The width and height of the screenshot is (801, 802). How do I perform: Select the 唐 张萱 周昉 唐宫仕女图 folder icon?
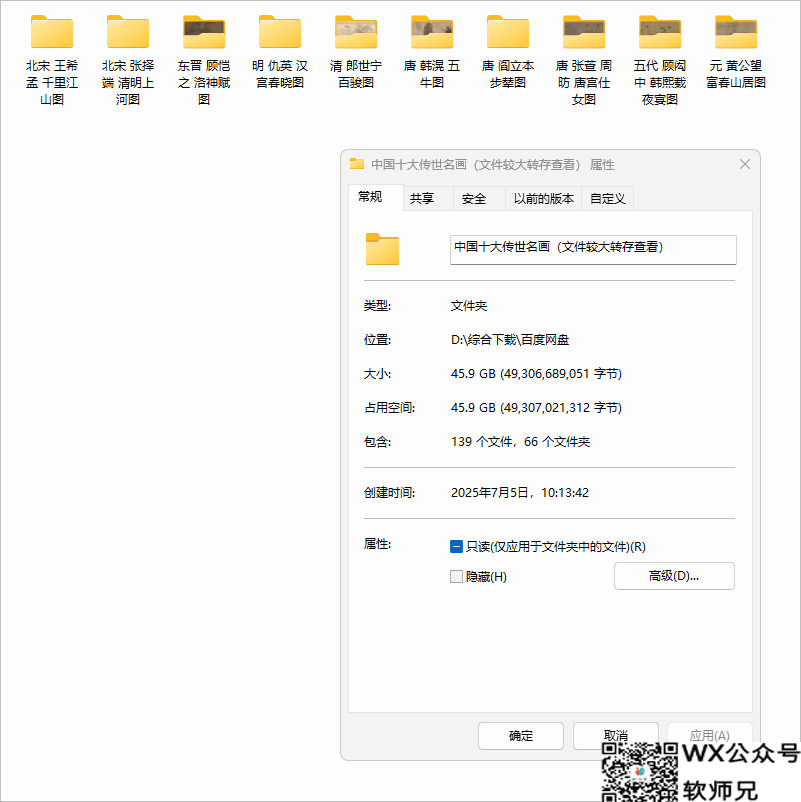[584, 32]
